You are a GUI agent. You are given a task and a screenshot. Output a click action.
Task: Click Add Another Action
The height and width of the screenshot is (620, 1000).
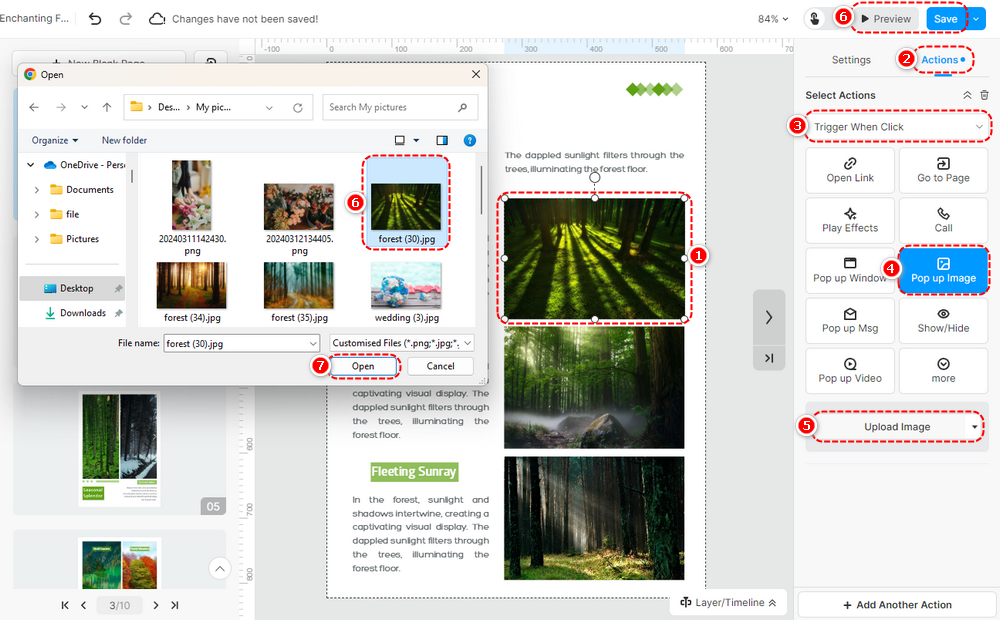point(897,605)
